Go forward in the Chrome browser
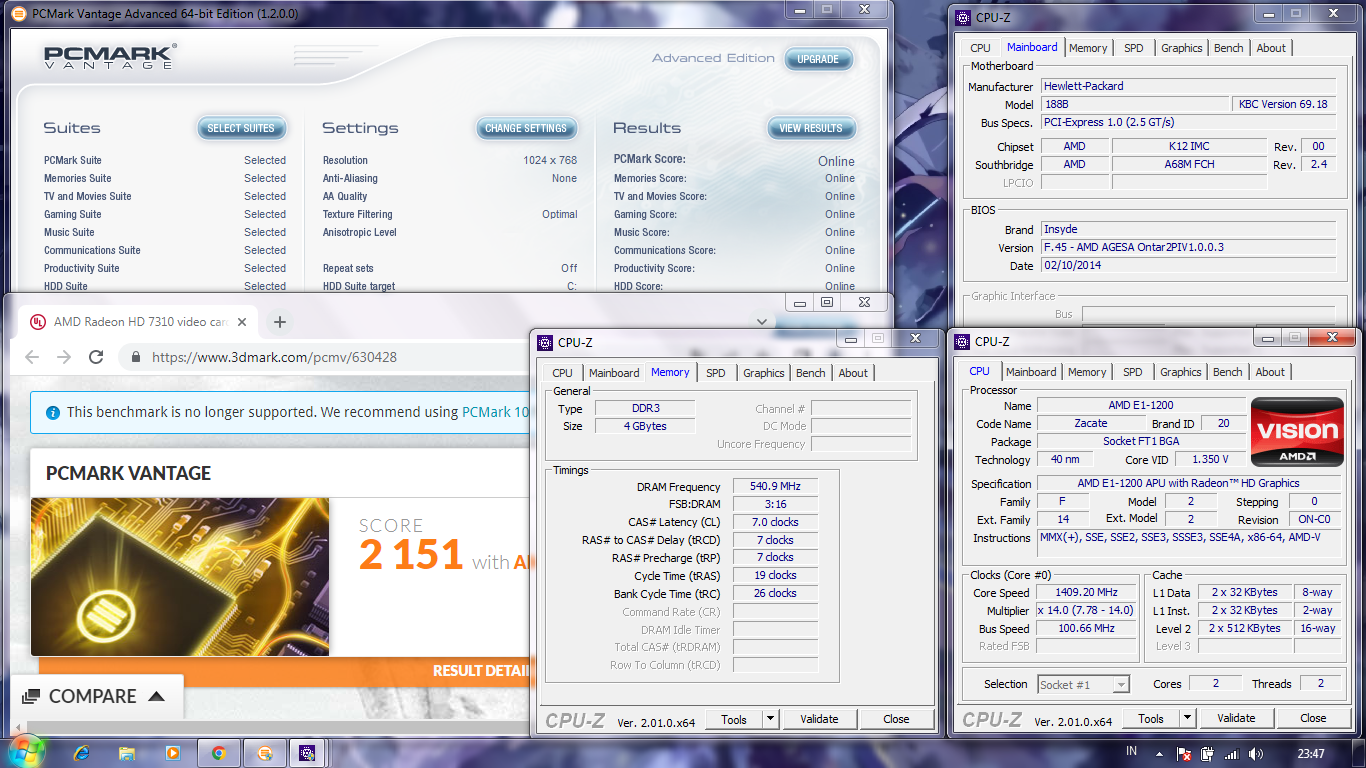 pyautogui.click(x=64, y=357)
